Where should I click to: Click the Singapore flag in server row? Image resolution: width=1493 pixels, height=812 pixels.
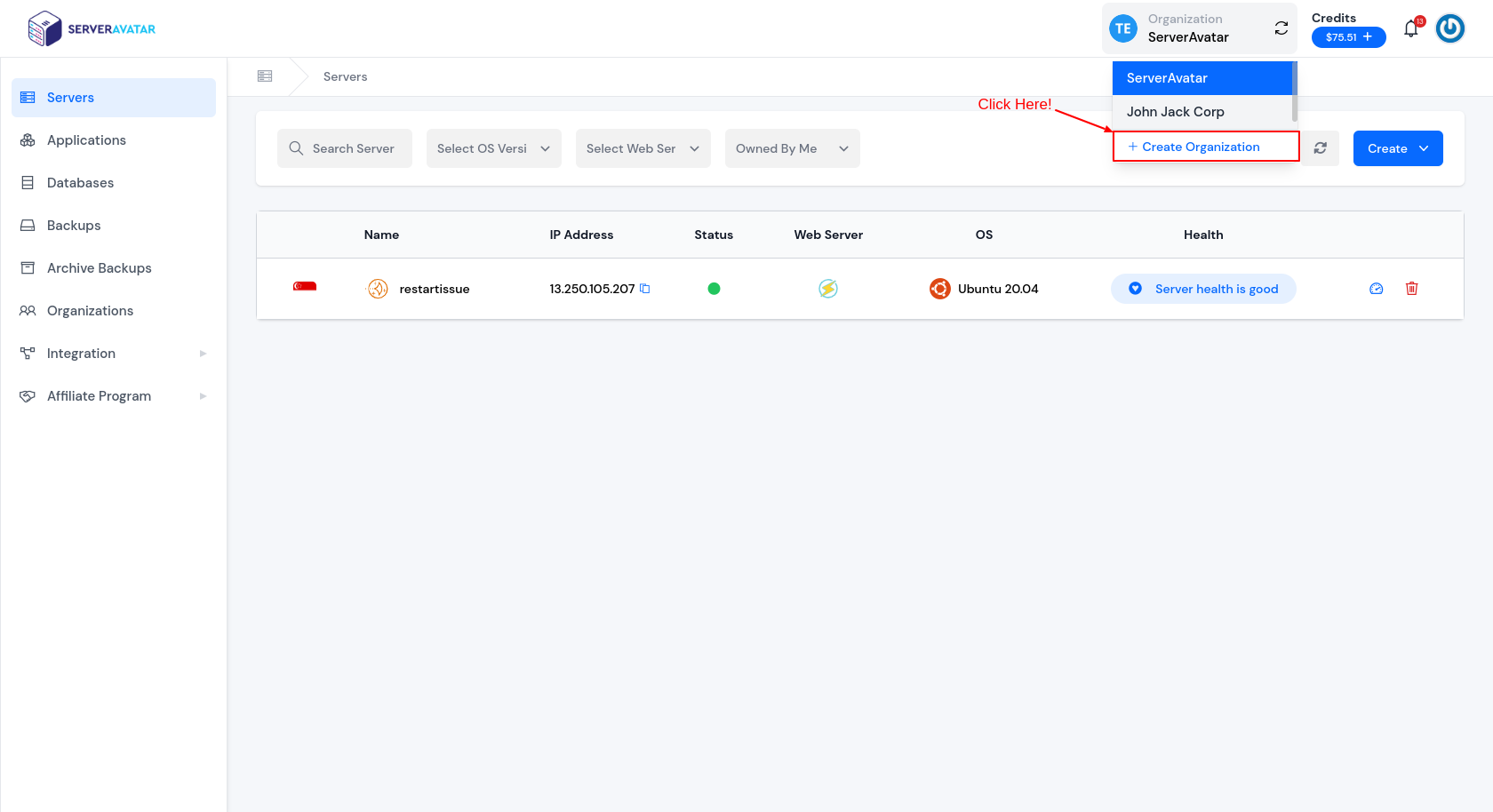click(x=305, y=286)
